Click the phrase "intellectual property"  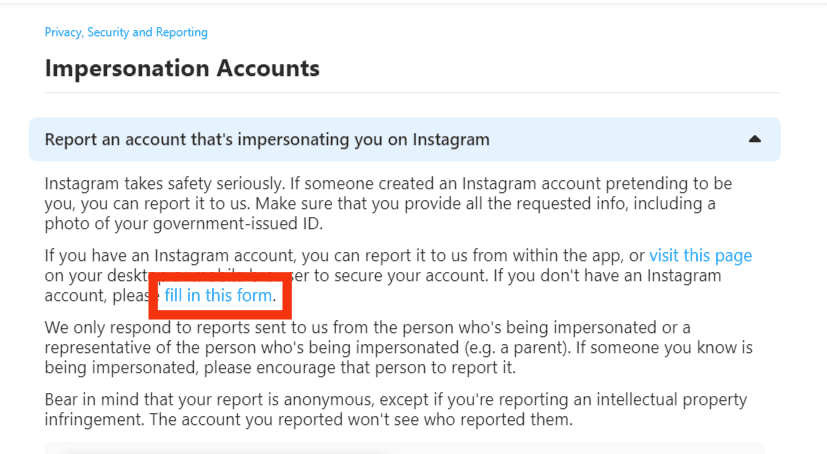671,400
